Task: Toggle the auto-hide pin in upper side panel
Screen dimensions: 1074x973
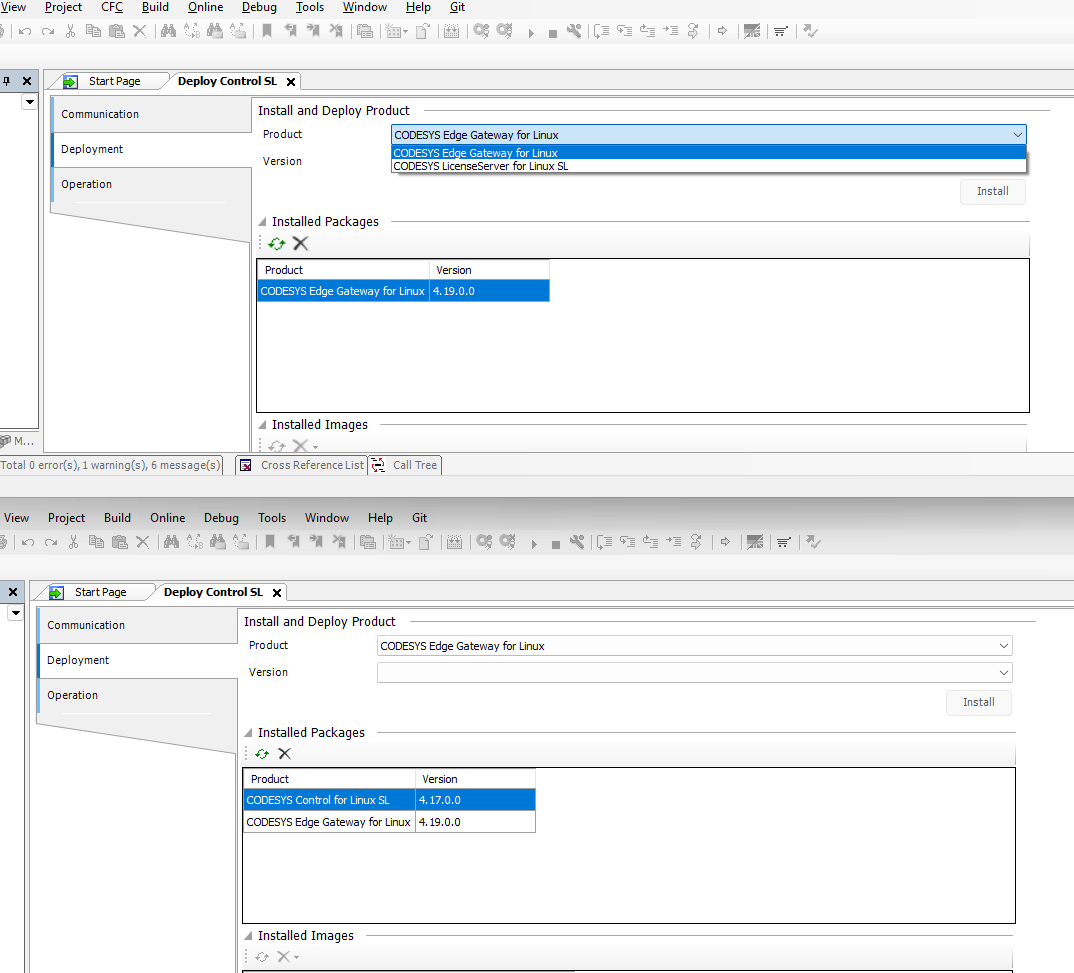Action: click(8, 81)
